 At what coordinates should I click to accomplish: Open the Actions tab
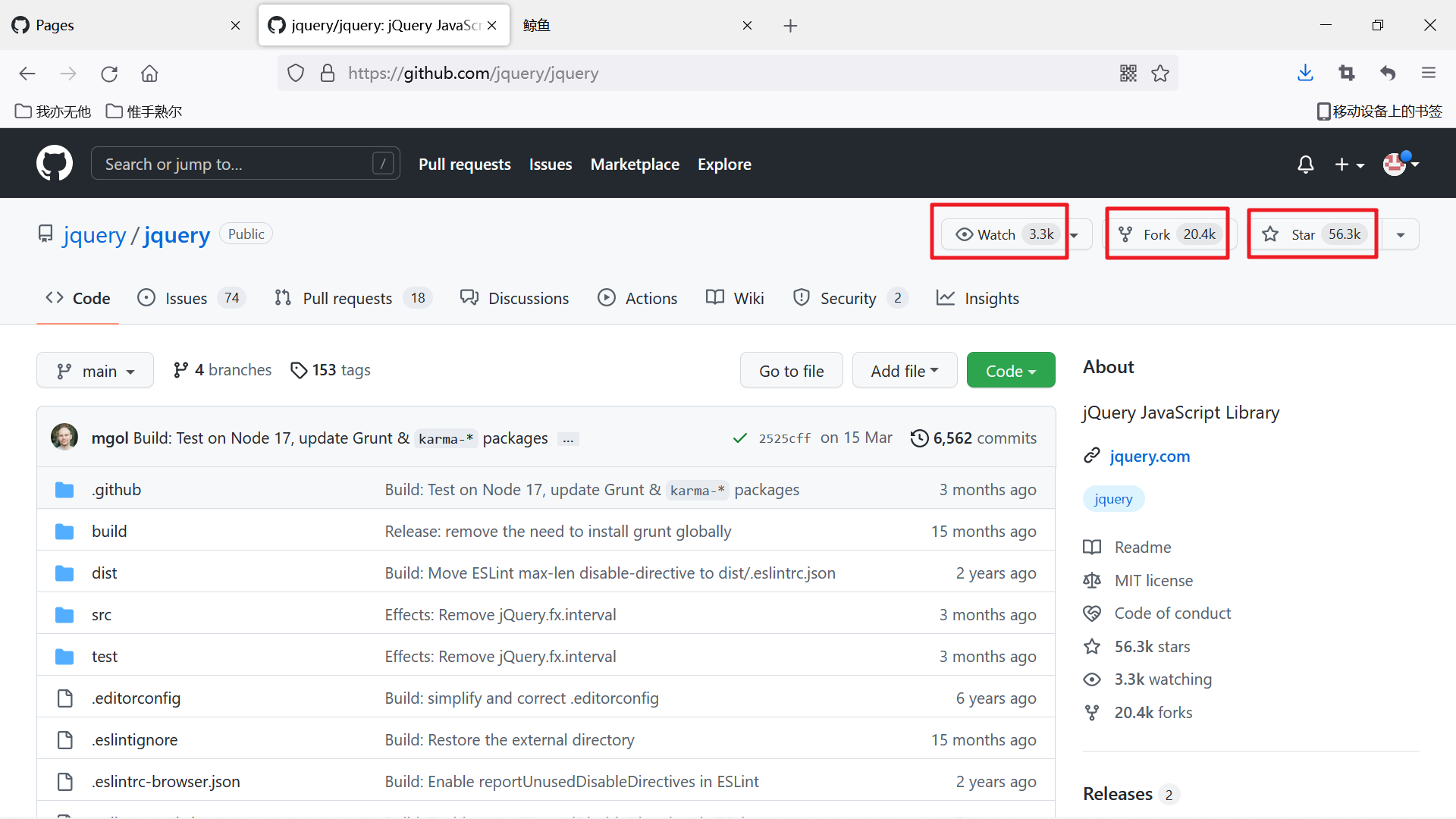(x=637, y=298)
